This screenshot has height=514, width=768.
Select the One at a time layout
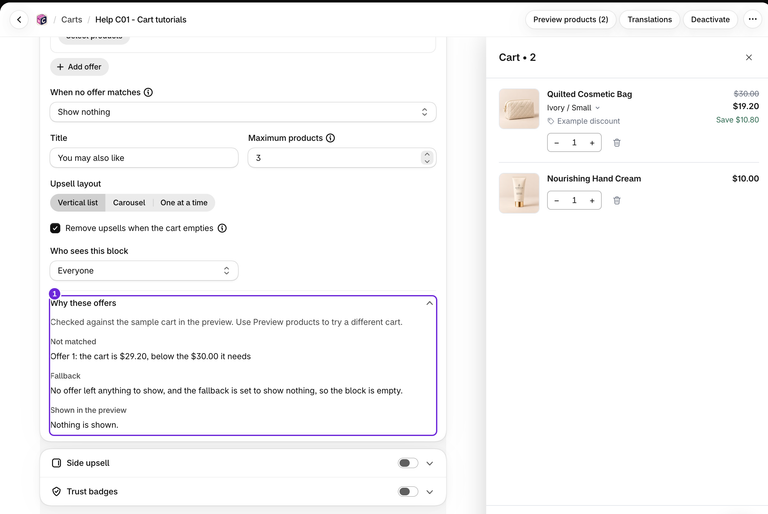point(184,203)
